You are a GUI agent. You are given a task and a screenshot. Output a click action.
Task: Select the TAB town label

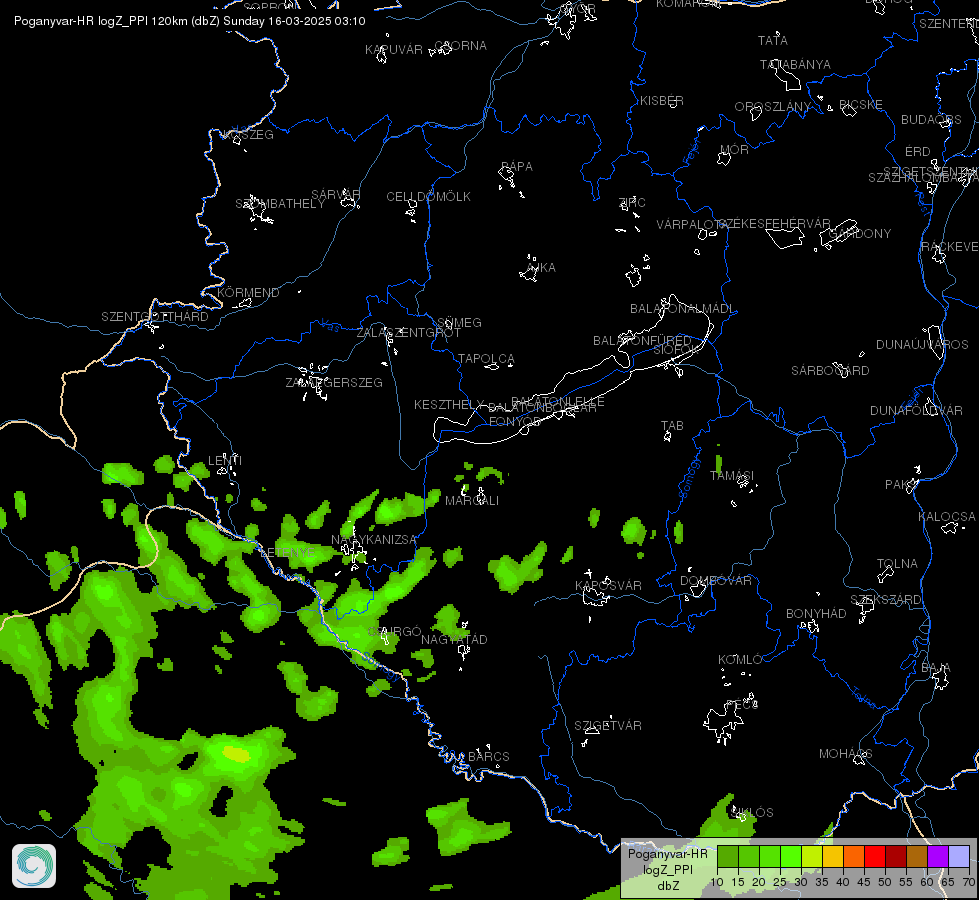(672, 426)
